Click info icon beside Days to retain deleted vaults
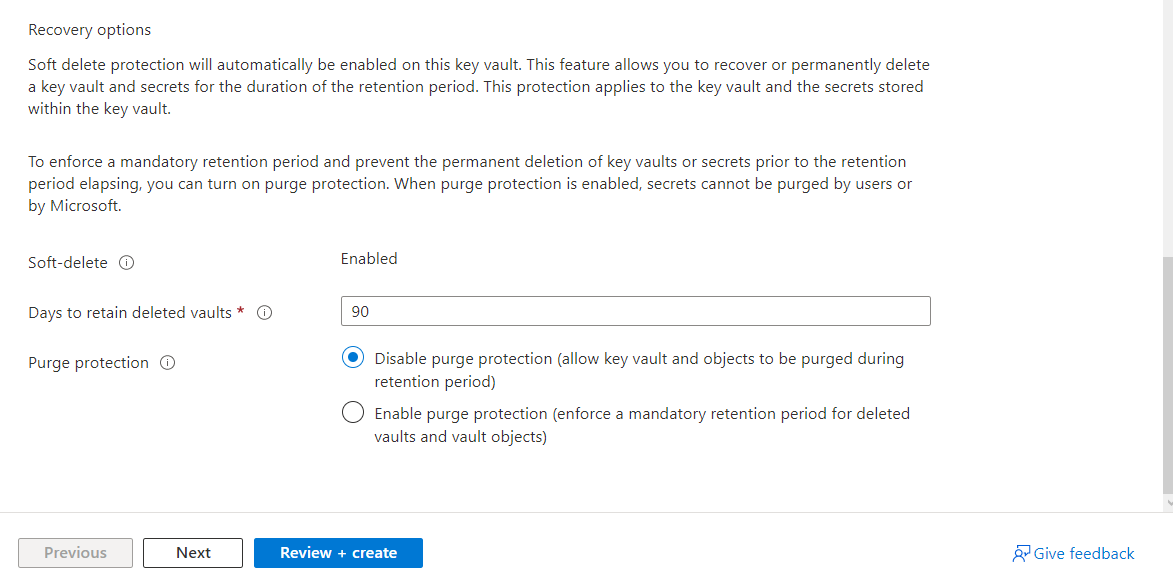 click(x=264, y=313)
